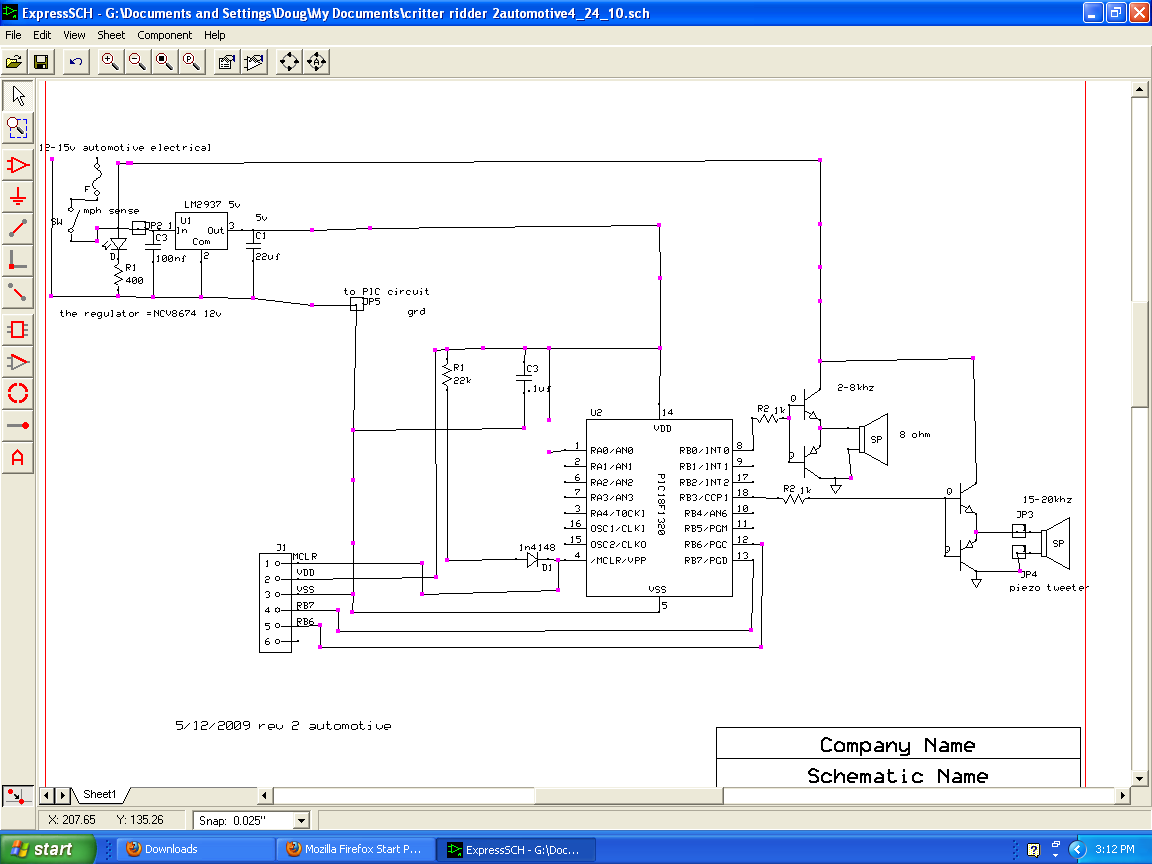
Task: Click horizontal scrollbar left arrow
Action: 265,795
